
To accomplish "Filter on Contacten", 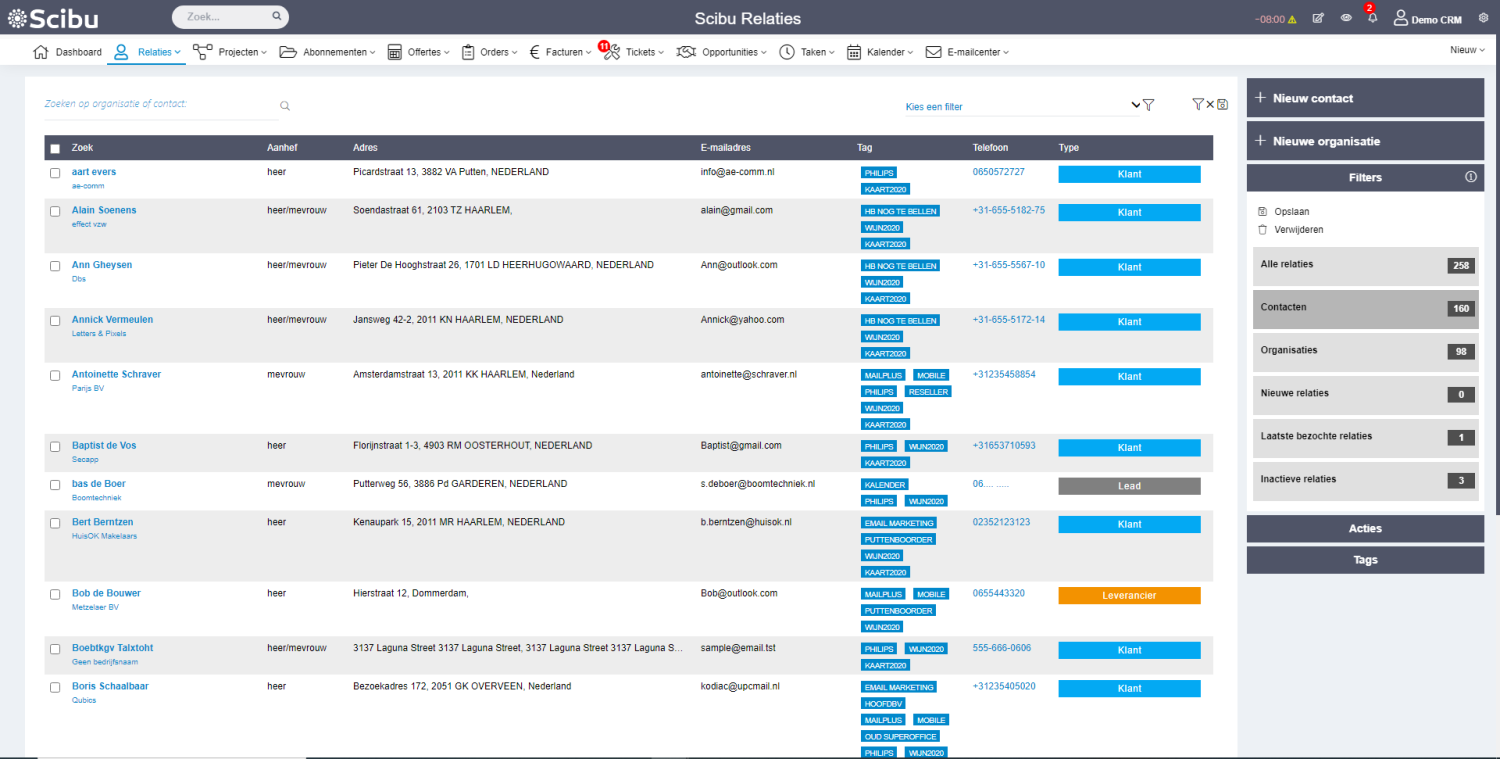I will pyautogui.click(x=1365, y=308).
